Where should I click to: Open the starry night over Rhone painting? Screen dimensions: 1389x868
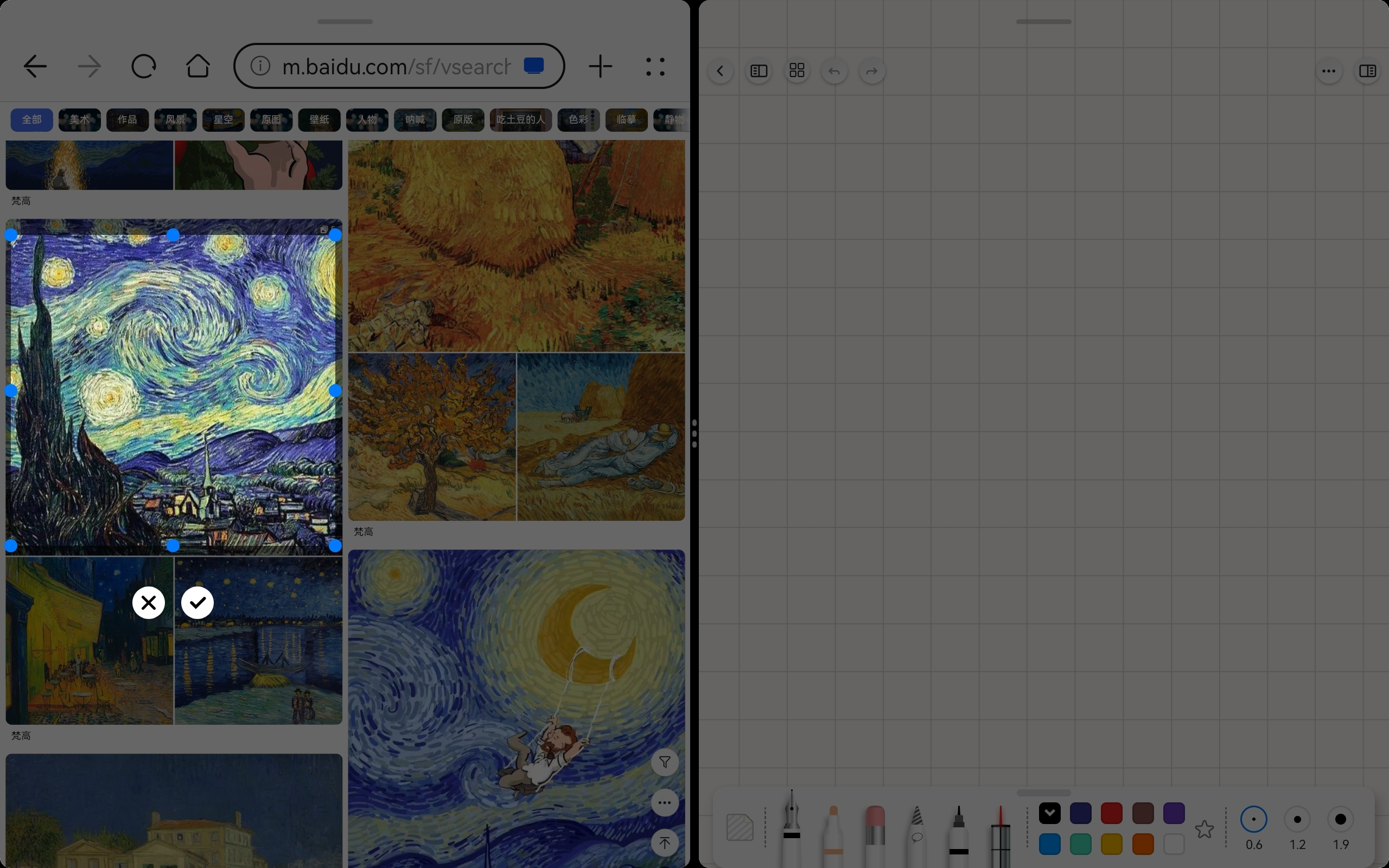point(258,641)
